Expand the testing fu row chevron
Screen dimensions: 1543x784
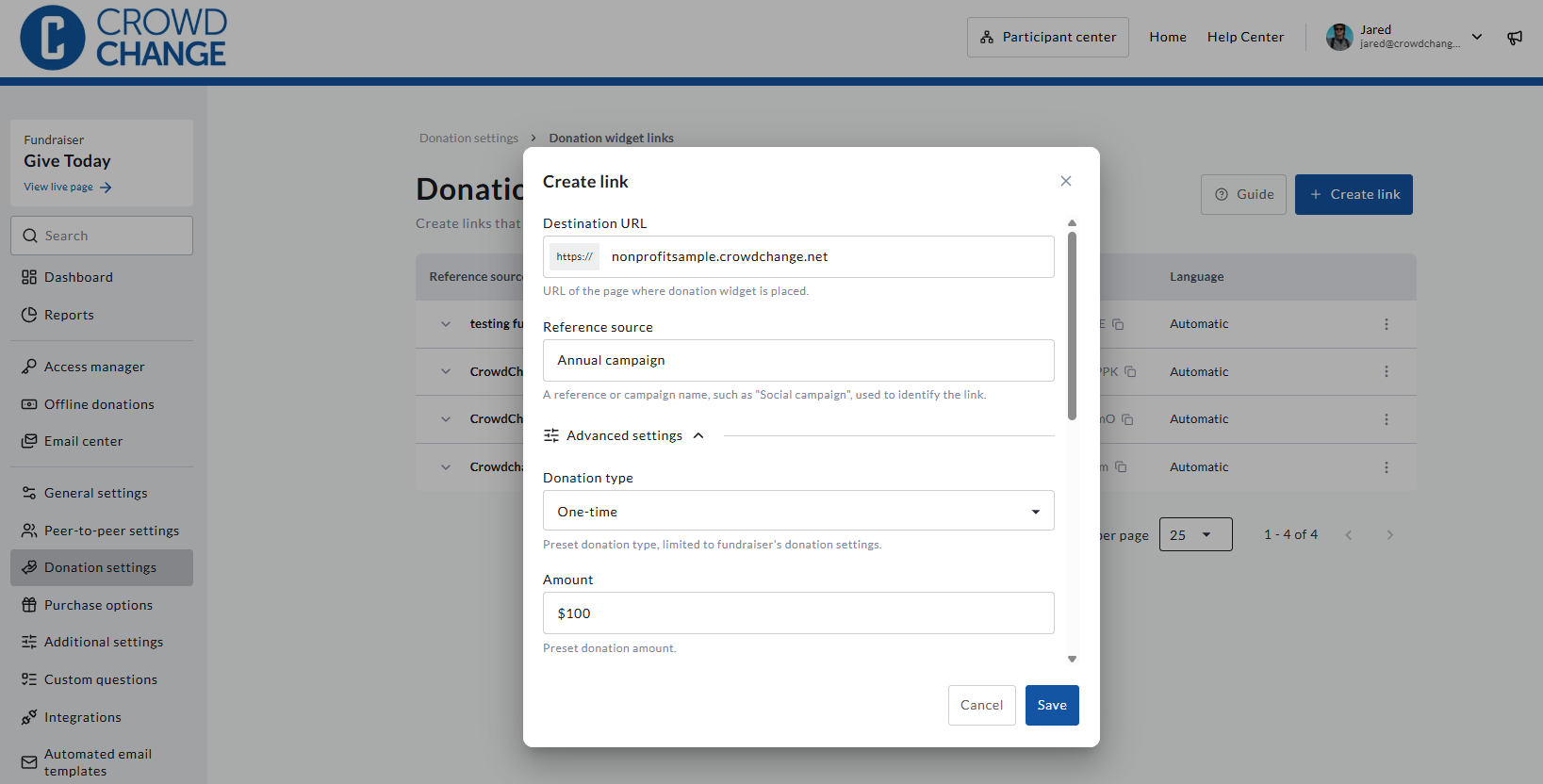click(446, 324)
